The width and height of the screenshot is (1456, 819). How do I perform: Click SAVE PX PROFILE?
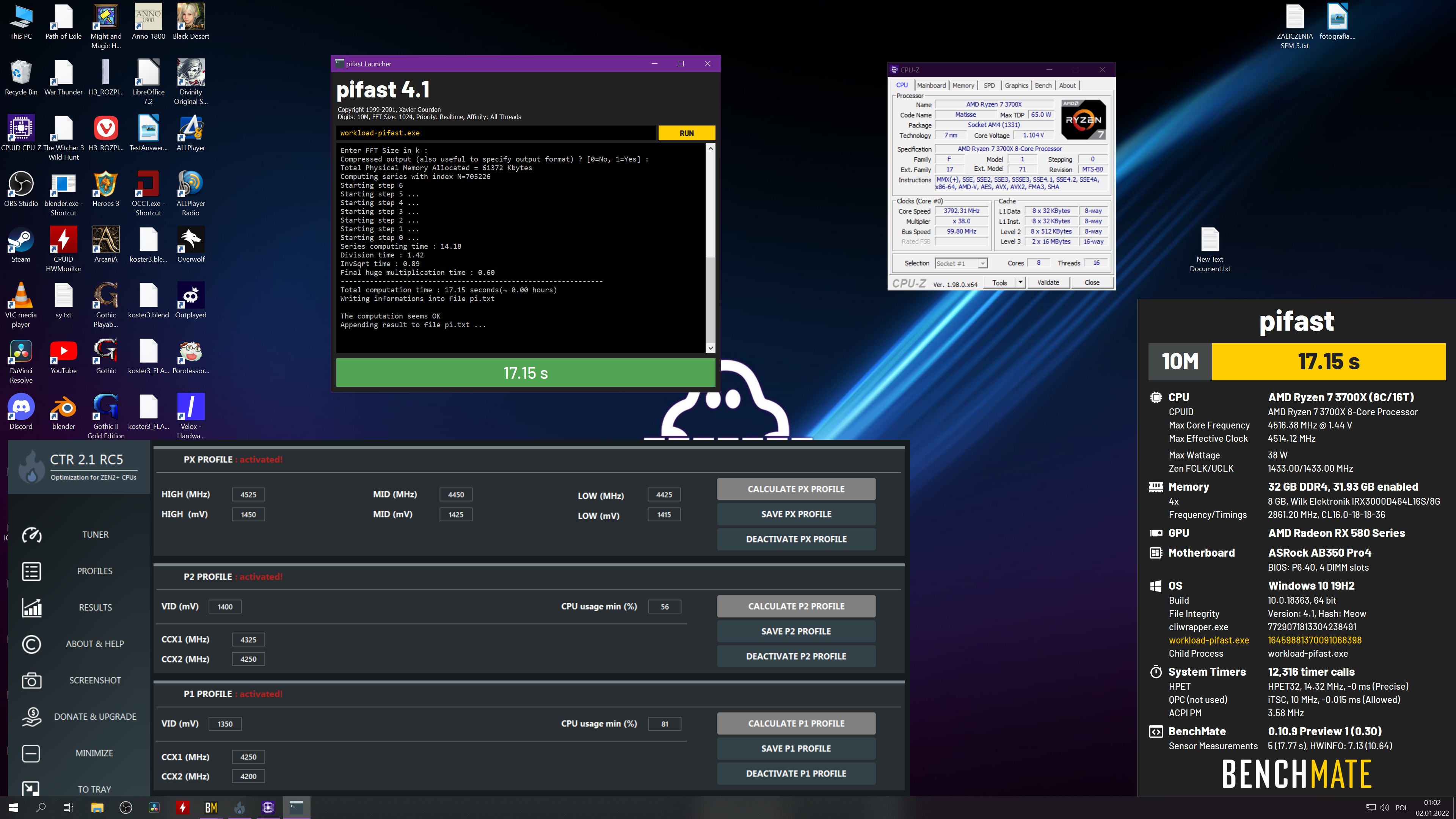796,515
